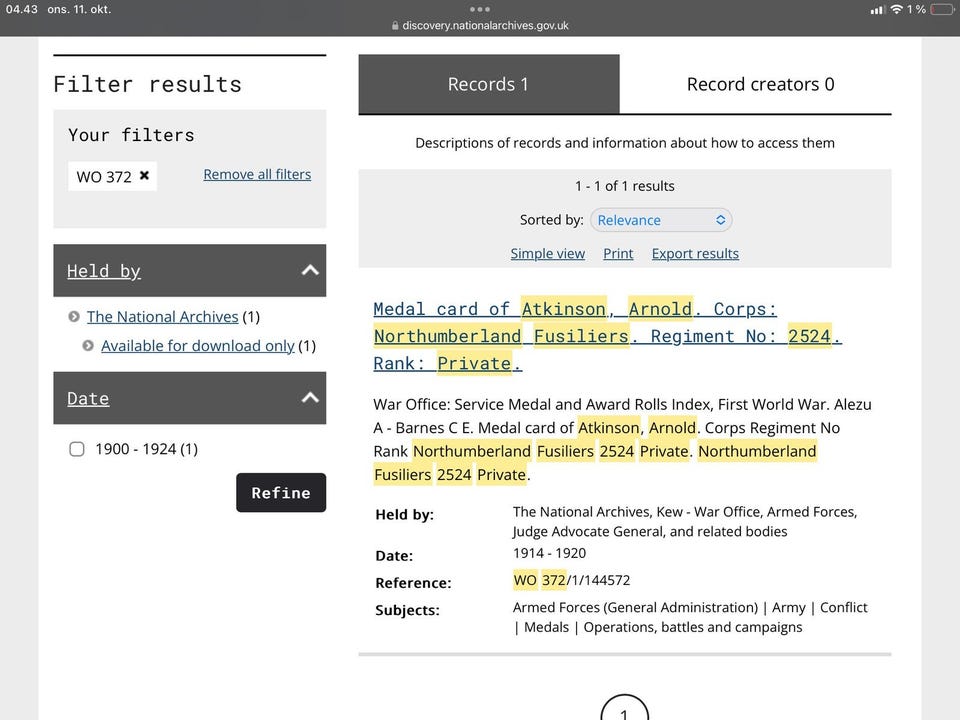Collapse the Date filter section chevron

pyautogui.click(x=310, y=398)
